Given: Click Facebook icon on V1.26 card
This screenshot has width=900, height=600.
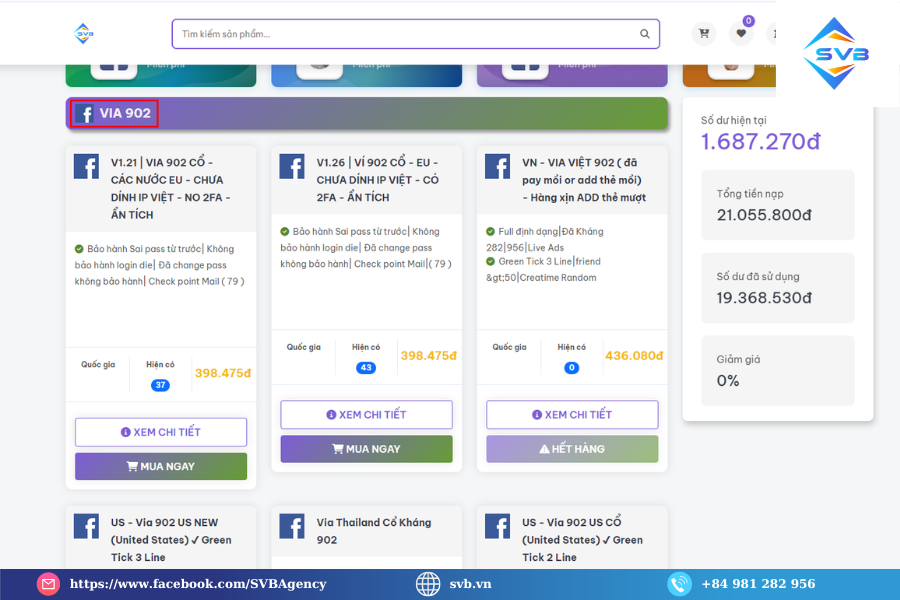Looking at the screenshot, I should pyautogui.click(x=292, y=167).
